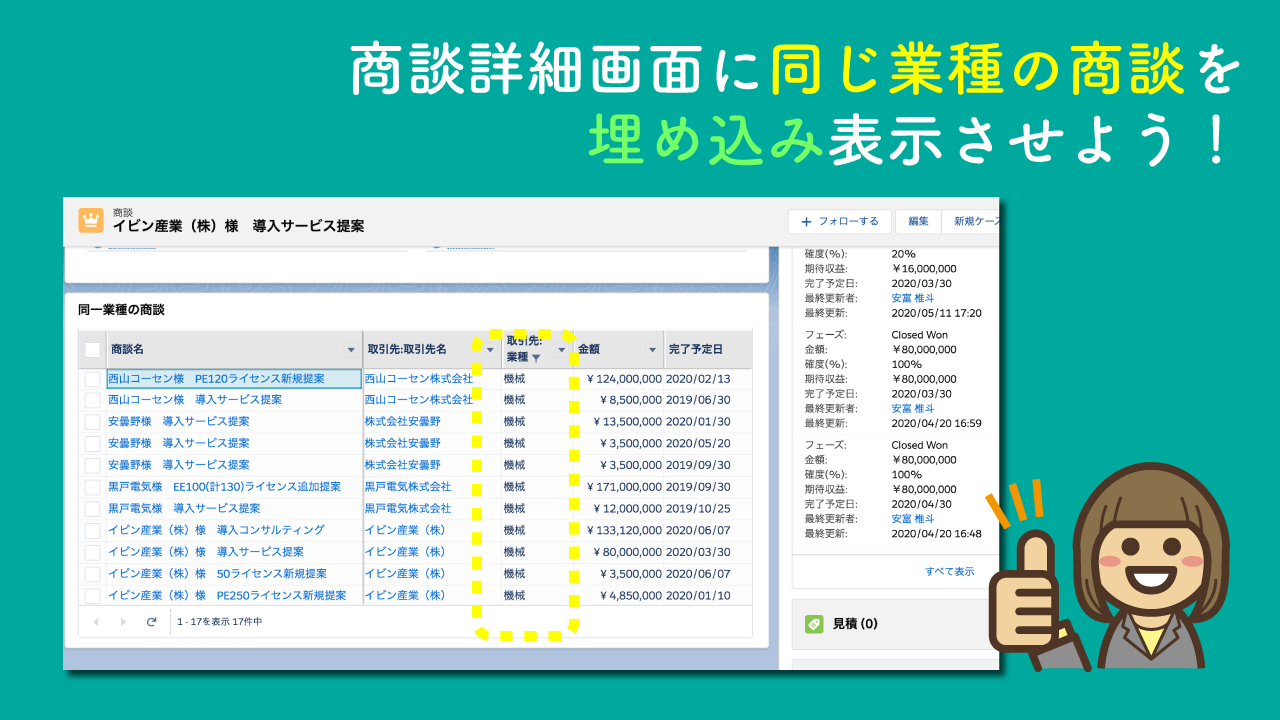Click the date 2020/01/10
Image resolution: width=1280 pixels, height=720 pixels.
pyautogui.click(x=698, y=596)
